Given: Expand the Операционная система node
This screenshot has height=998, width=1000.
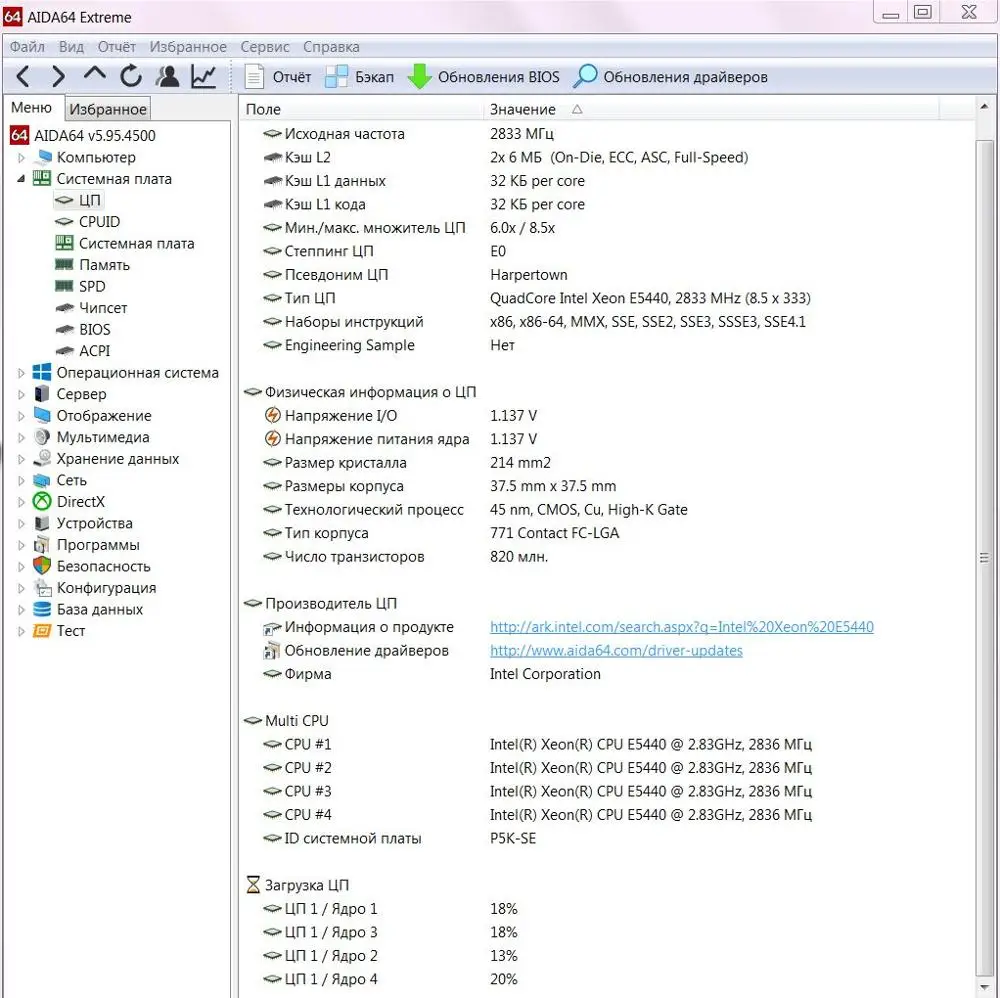Looking at the screenshot, I should 21,372.
